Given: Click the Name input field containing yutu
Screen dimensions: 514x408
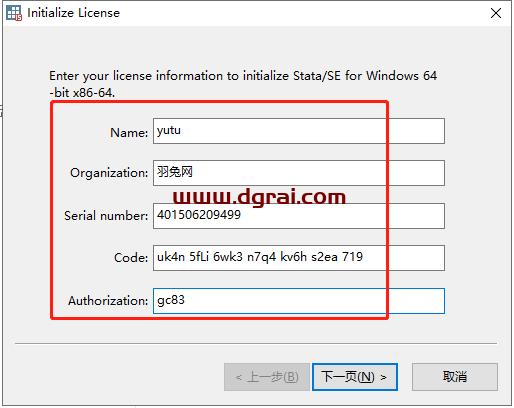Looking at the screenshot, I should (299, 131).
